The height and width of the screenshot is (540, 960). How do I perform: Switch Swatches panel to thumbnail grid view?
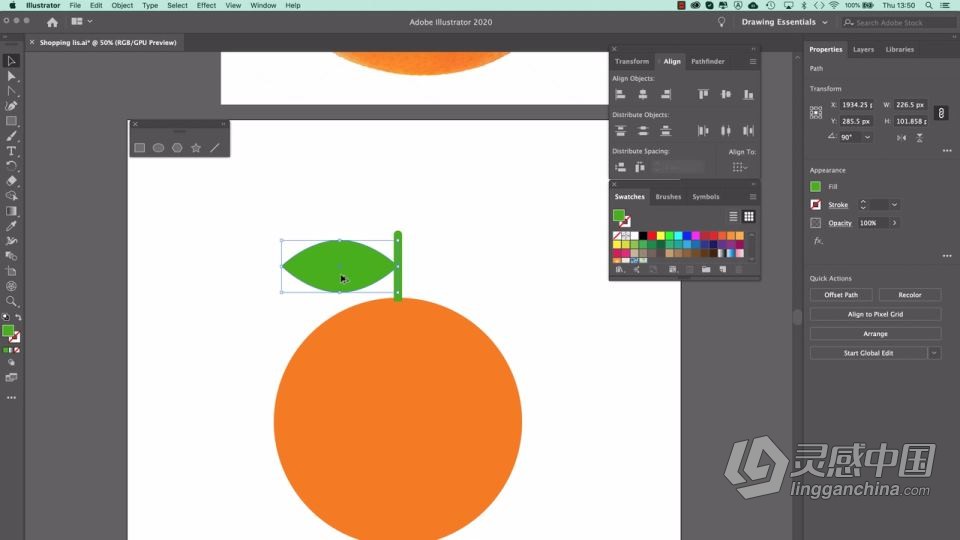749,216
